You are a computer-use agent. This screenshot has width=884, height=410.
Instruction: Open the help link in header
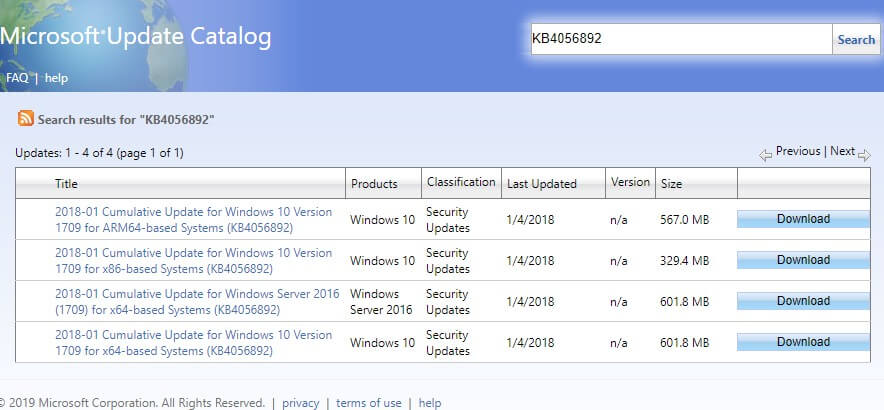coord(56,78)
